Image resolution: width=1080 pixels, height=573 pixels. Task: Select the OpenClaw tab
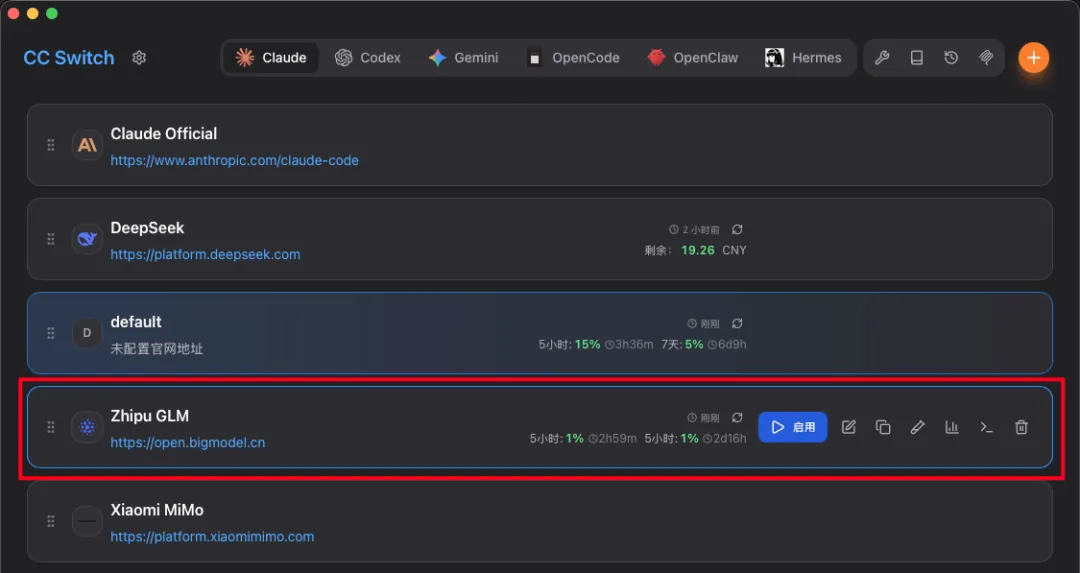[692, 58]
